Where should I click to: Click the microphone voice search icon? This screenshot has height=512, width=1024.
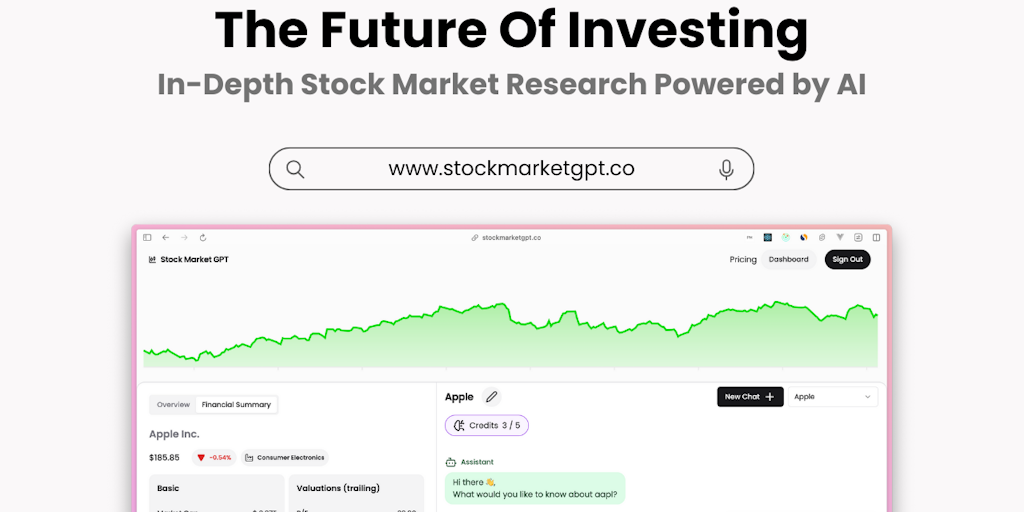[727, 169]
